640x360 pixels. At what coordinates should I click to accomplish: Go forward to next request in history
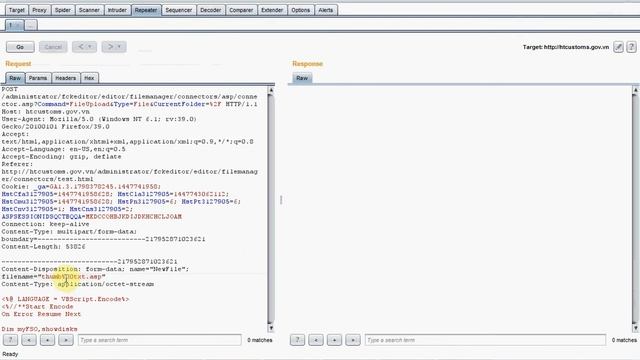click(114, 47)
